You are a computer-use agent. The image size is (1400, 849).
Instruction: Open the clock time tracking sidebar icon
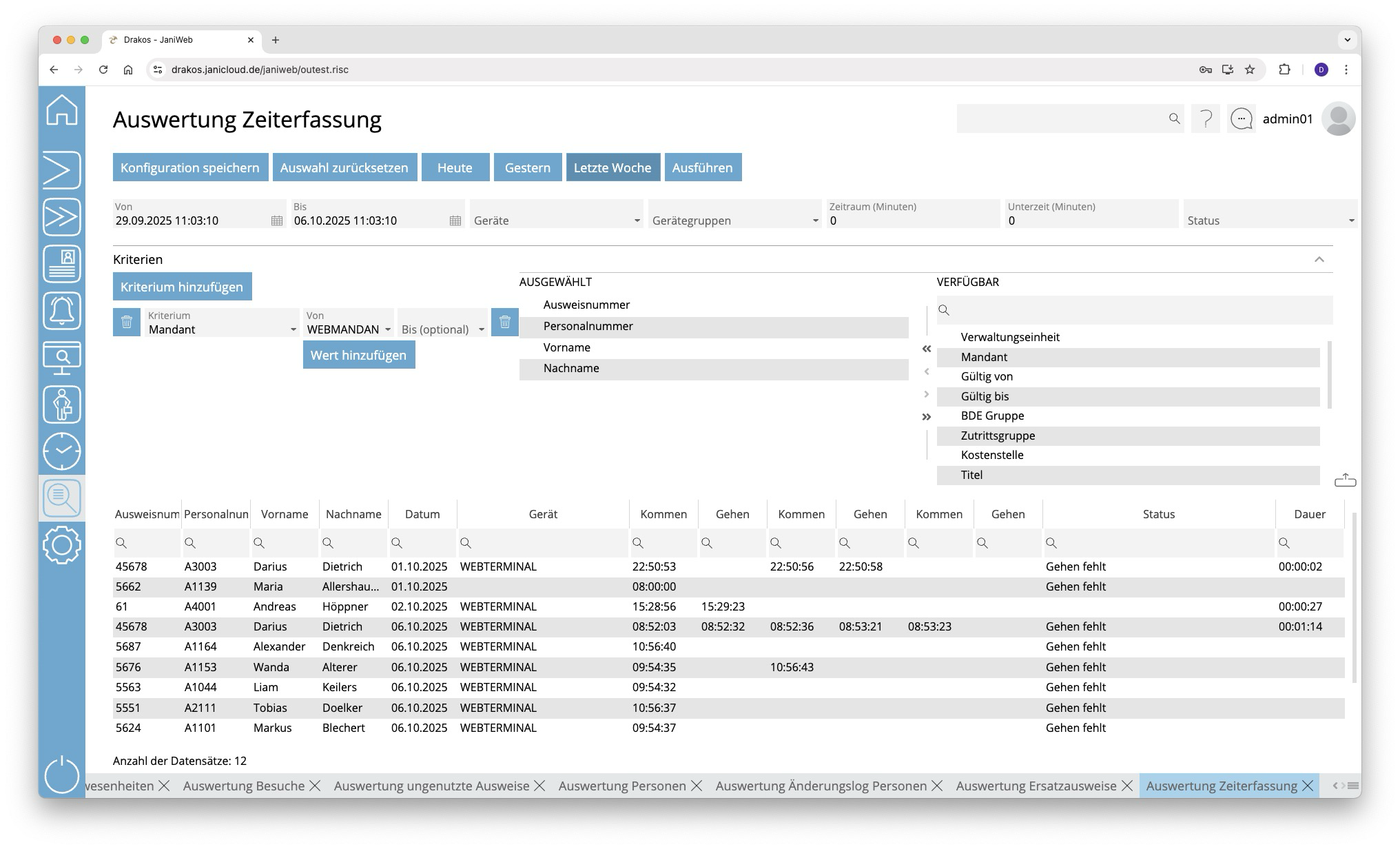click(x=62, y=451)
